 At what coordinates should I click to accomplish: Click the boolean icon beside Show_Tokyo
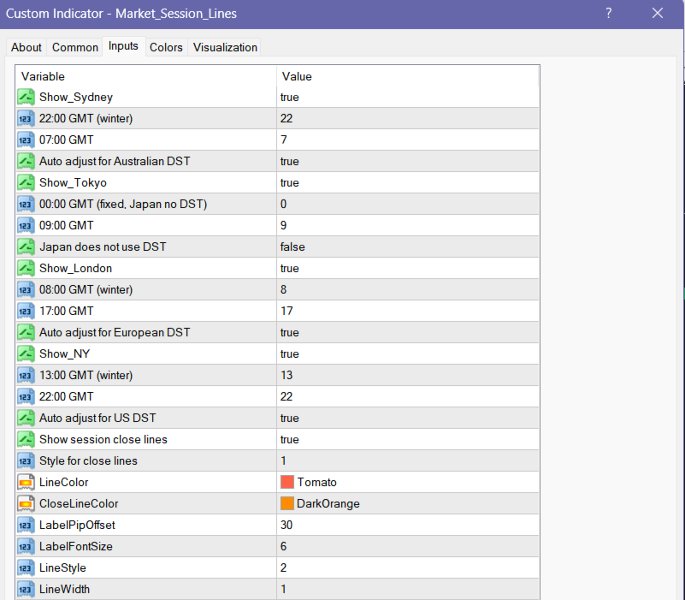[26, 183]
